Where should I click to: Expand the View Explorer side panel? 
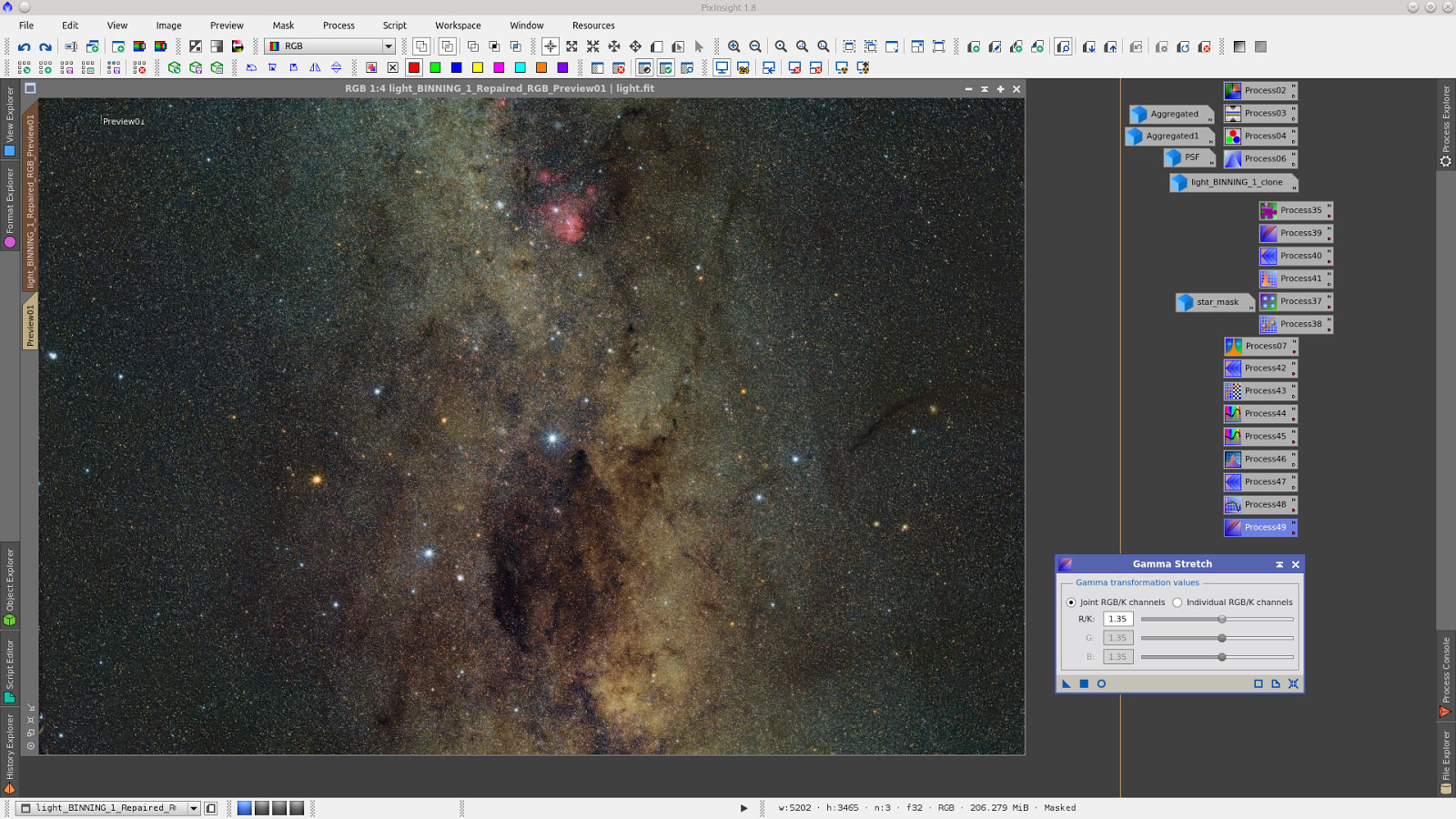[x=10, y=121]
